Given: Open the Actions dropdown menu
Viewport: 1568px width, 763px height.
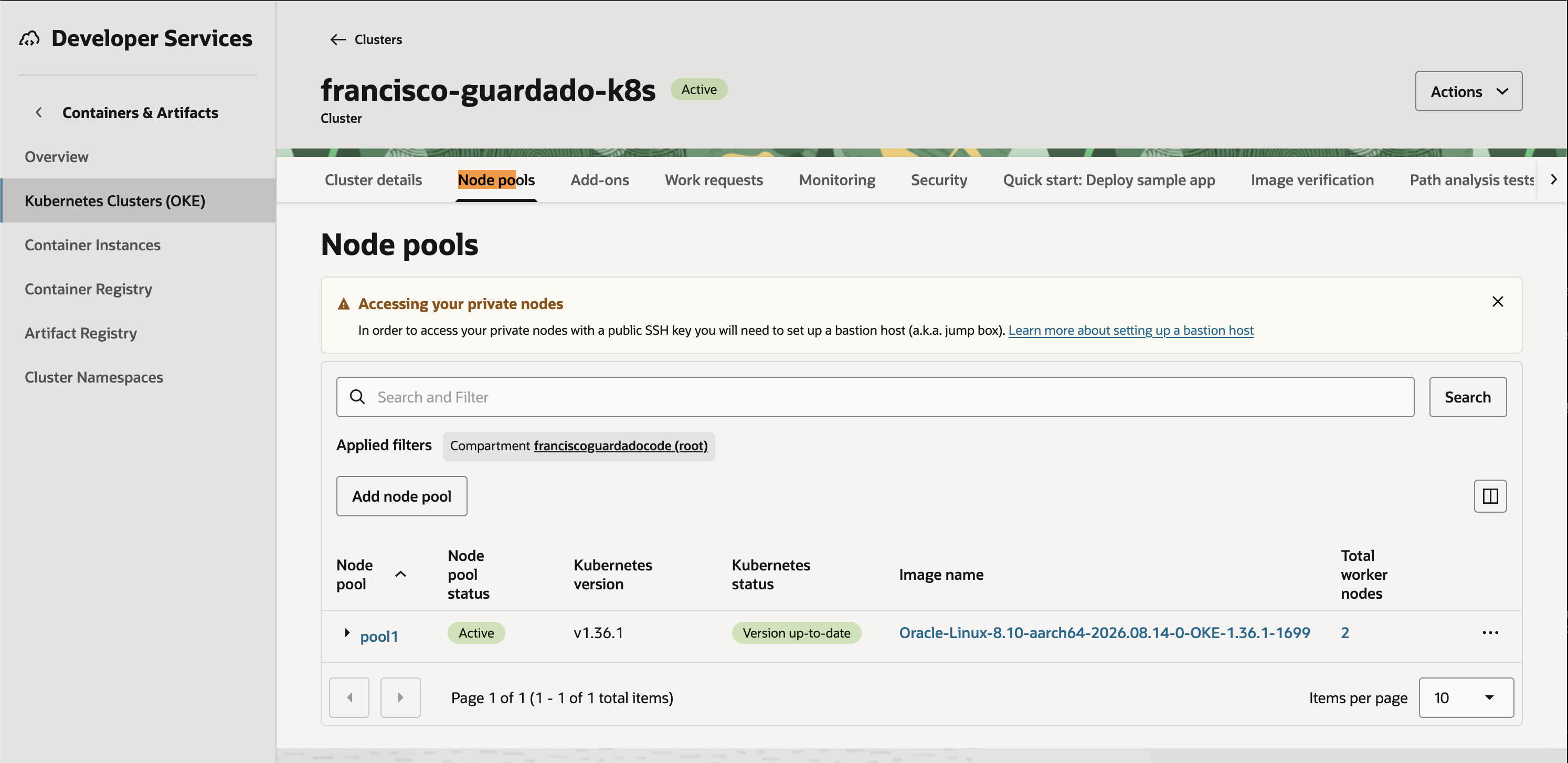Looking at the screenshot, I should point(1468,91).
